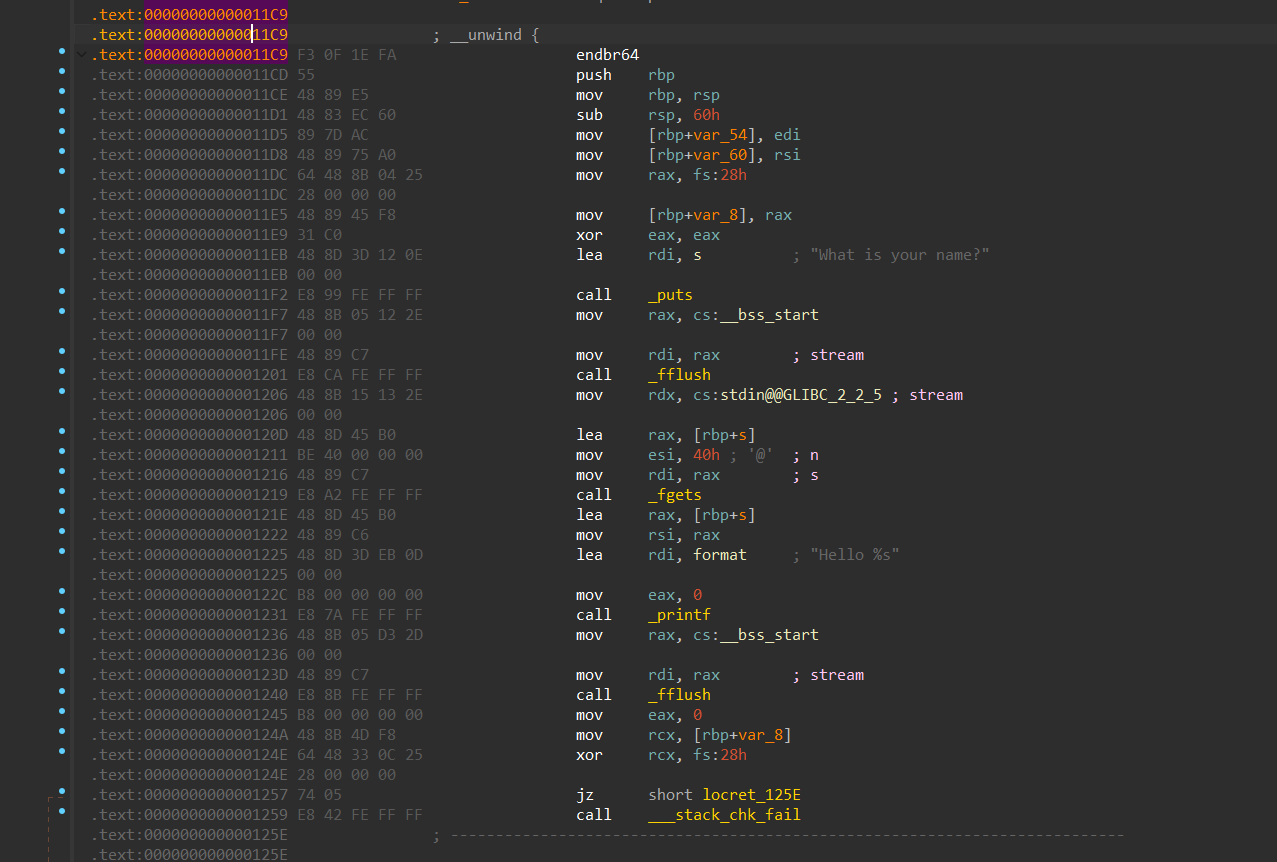Click the "; __unwind {" comment
Screen dimensions: 1277x862
486,35
